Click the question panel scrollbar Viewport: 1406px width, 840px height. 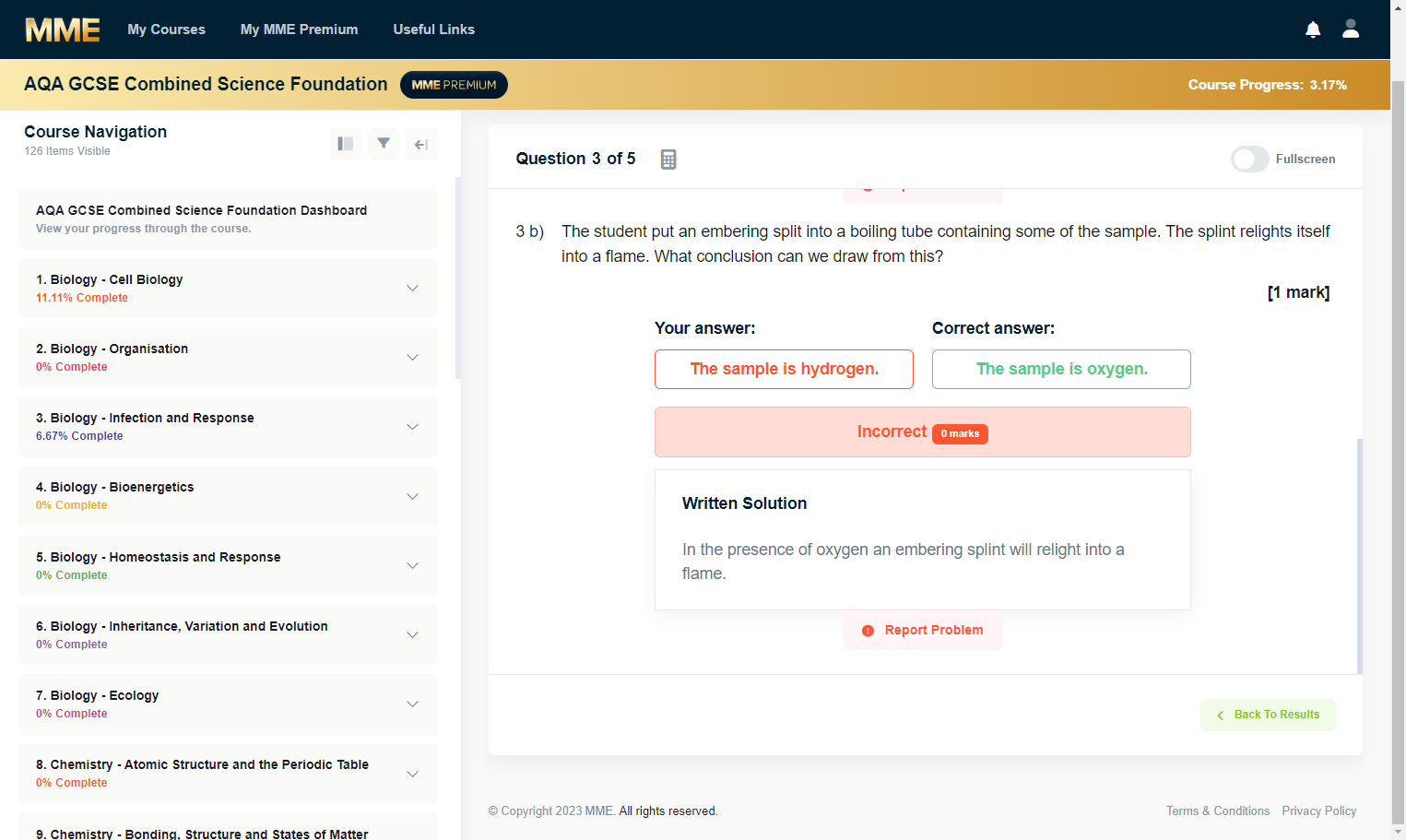(1359, 556)
